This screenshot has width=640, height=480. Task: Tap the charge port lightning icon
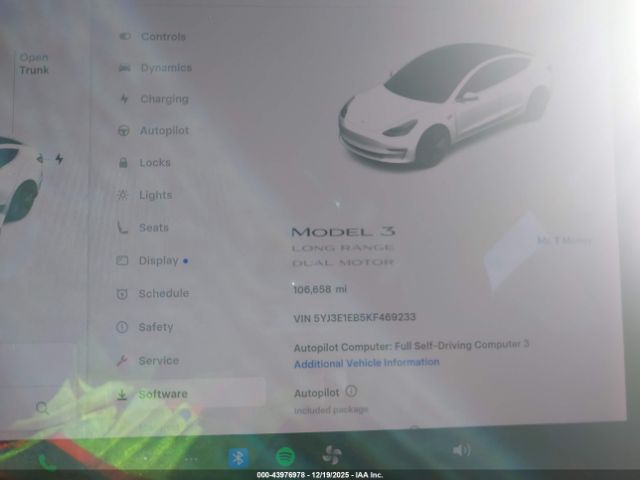point(59,159)
